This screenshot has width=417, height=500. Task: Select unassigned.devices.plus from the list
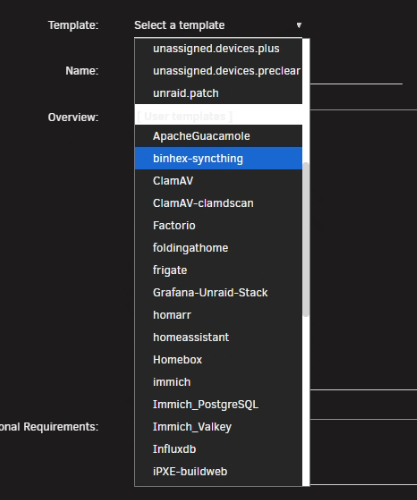point(218,49)
